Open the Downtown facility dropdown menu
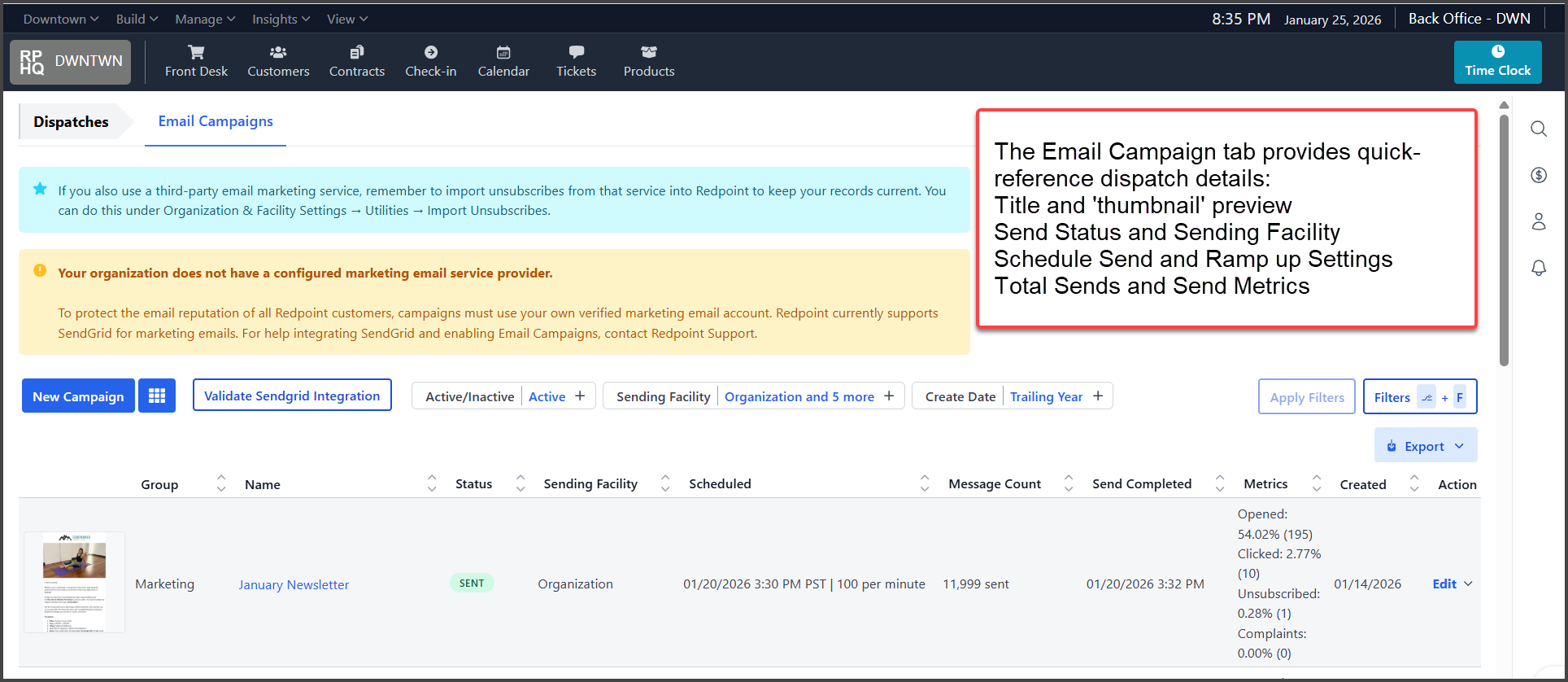This screenshot has width=1568, height=682. pyautogui.click(x=61, y=19)
